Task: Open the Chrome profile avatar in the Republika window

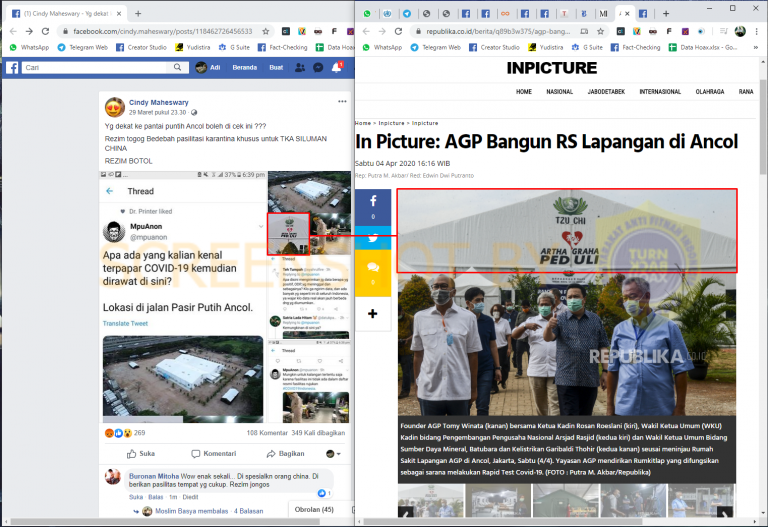Action: (740, 31)
